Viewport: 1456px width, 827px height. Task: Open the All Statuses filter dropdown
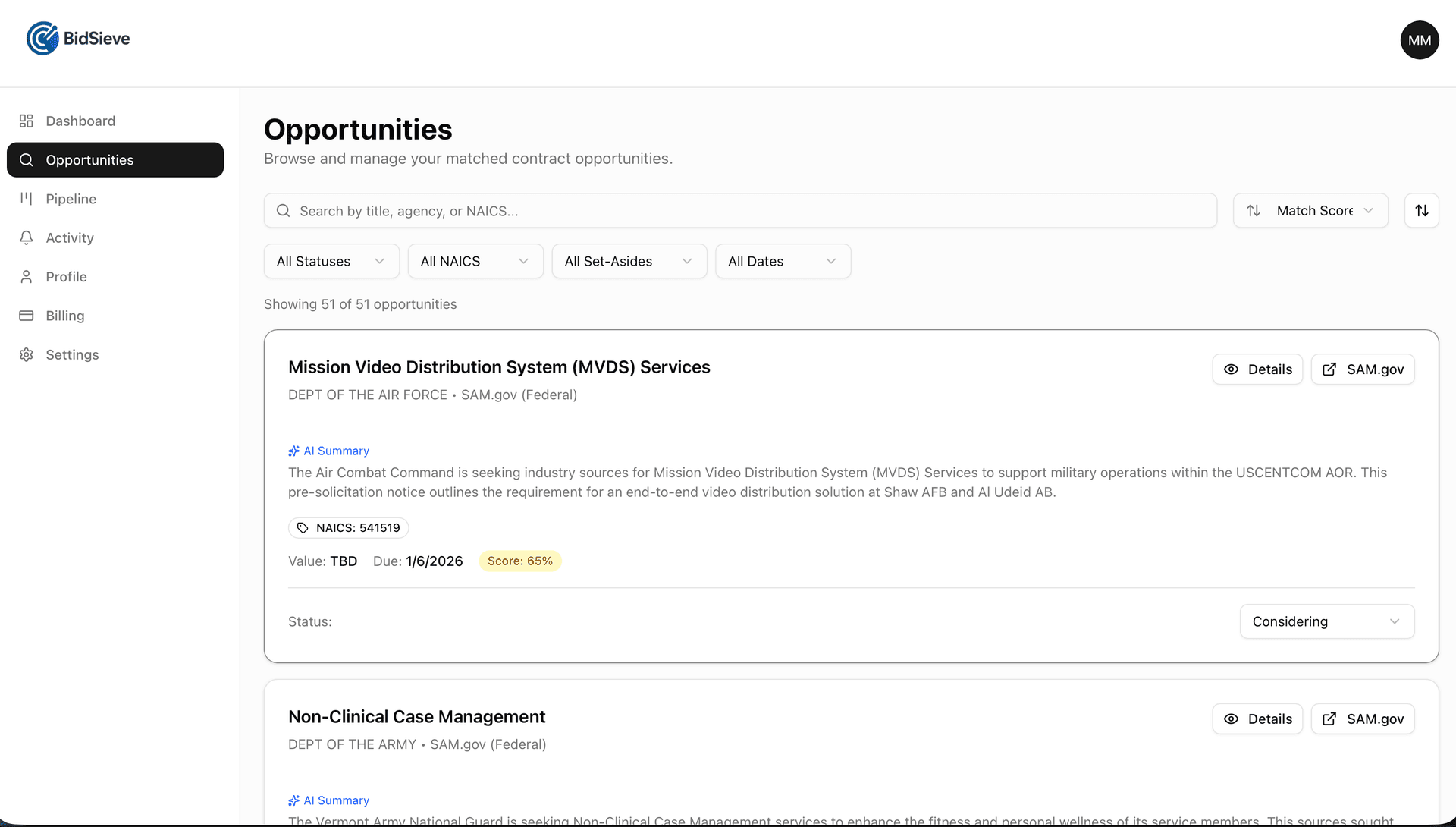pos(331,261)
